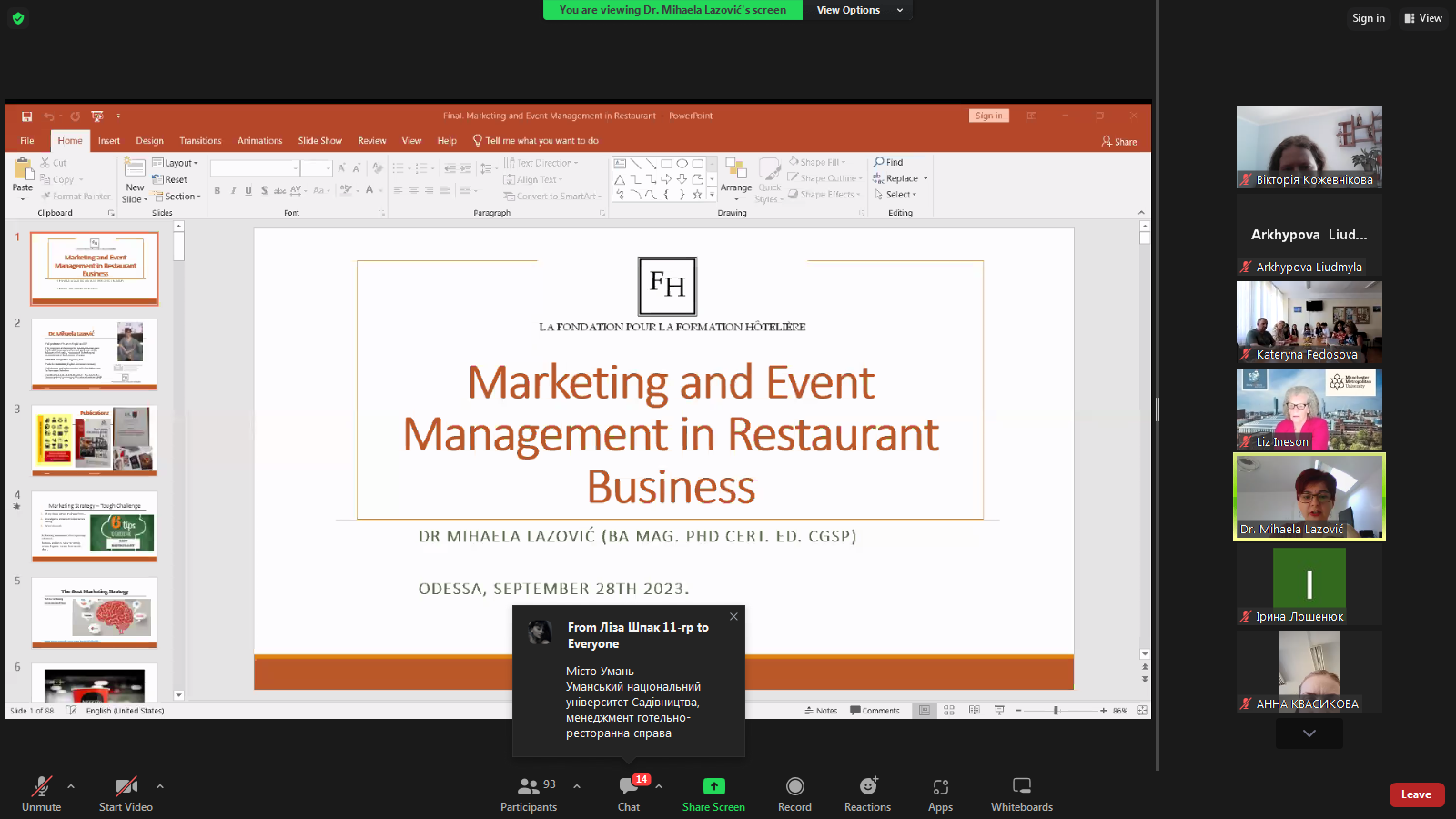Screen dimensions: 1456x819
Task: Expand video options arrow beside Start Video
Action: coord(160,786)
